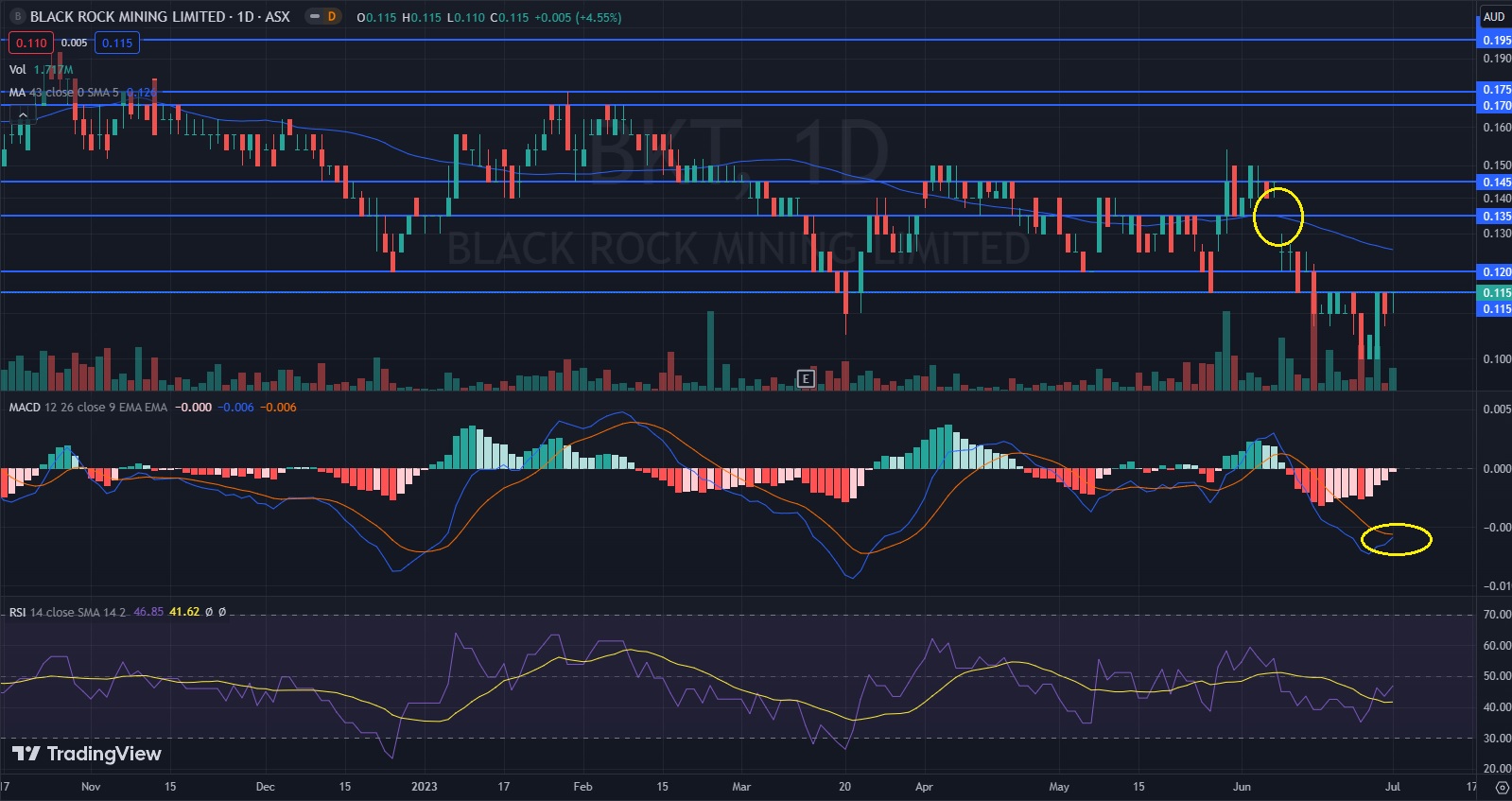
Task: Click the Jul label on time axis
Action: (x=1393, y=787)
